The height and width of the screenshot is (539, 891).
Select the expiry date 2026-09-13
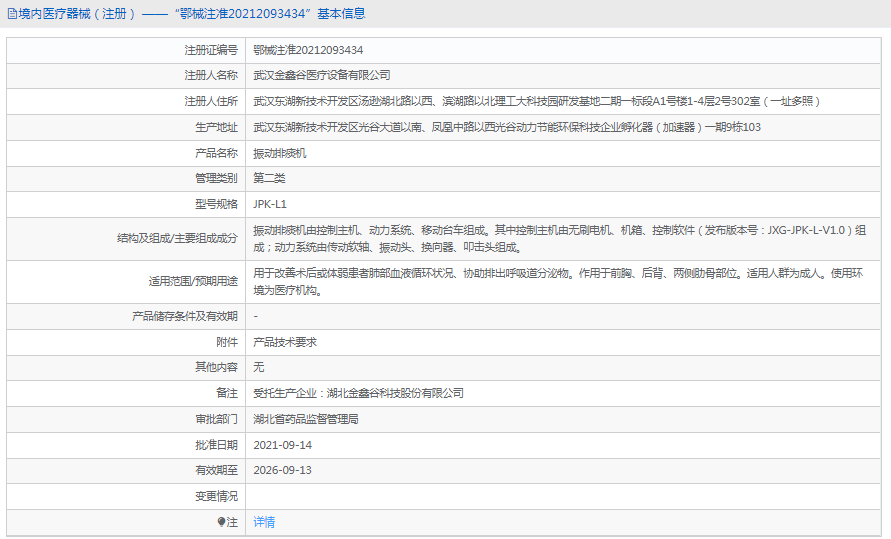pyautogui.click(x=282, y=470)
